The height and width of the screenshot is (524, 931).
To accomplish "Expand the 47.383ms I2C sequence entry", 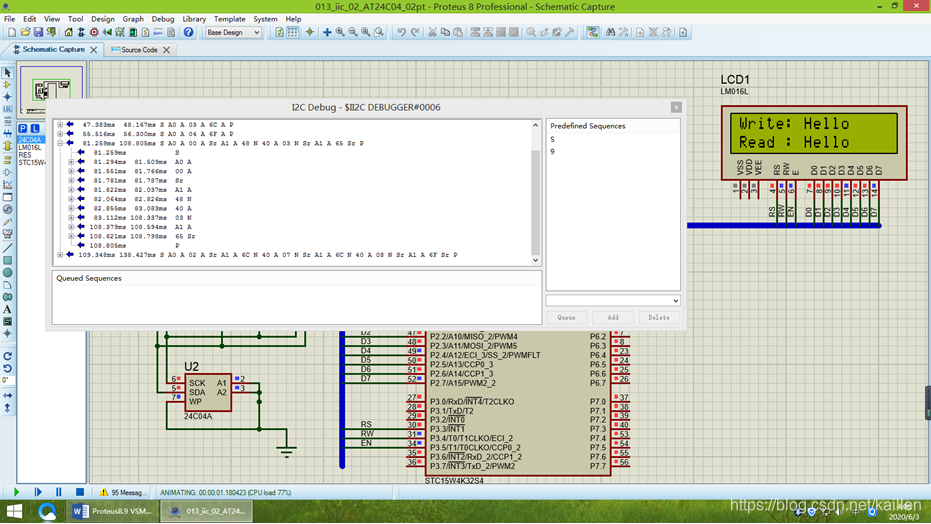I will click(60, 125).
